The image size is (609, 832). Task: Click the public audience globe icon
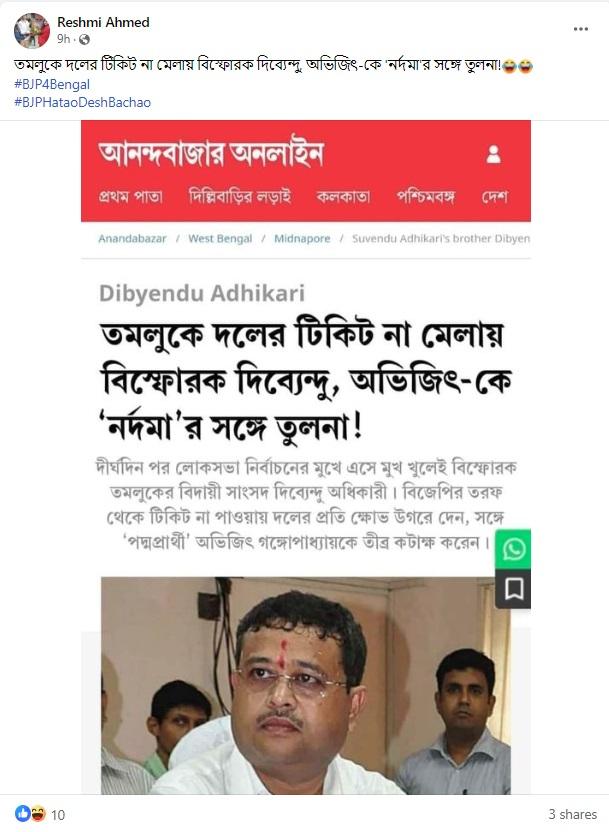(x=84, y=39)
